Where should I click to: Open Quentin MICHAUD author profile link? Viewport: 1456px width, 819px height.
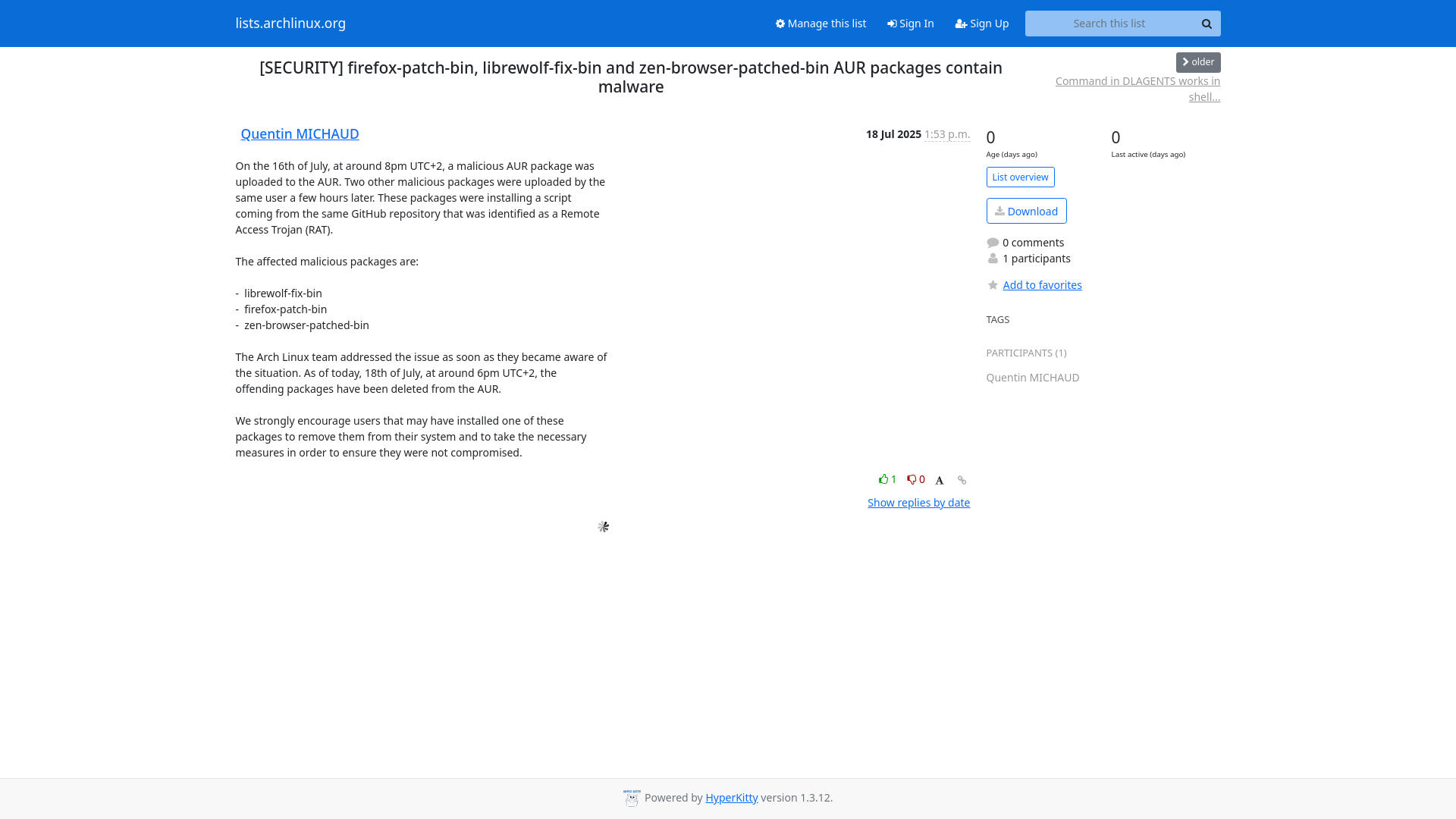tap(300, 133)
